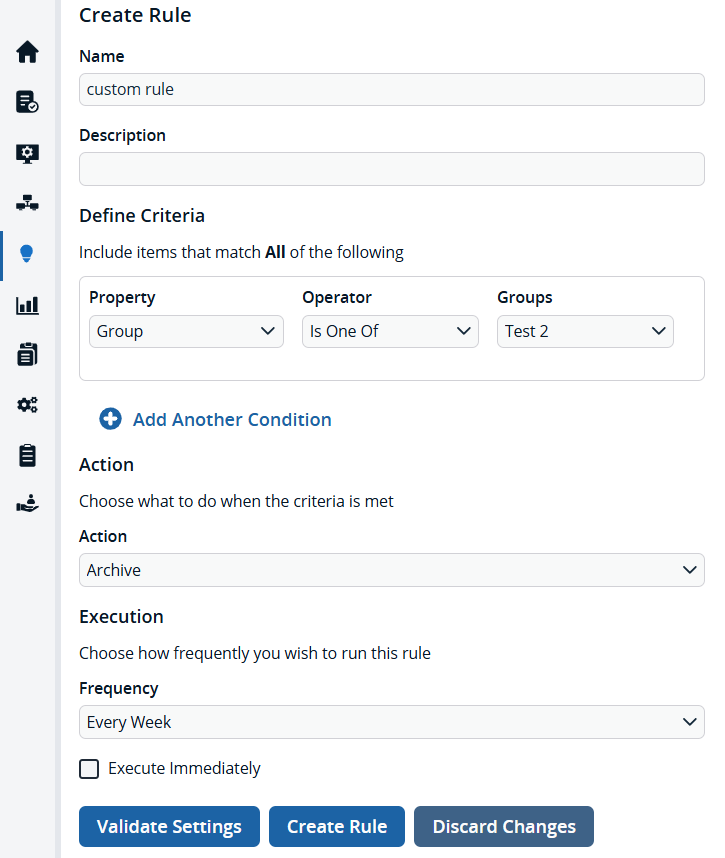Open the document checklist sidebar icon
The width and height of the screenshot is (725, 858).
[27, 101]
